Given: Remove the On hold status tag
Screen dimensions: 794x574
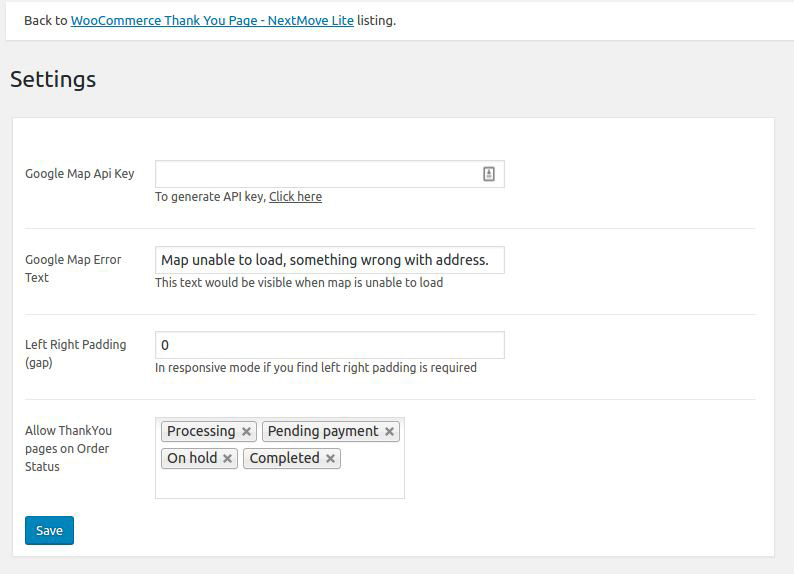Looking at the screenshot, I should click(227, 459).
